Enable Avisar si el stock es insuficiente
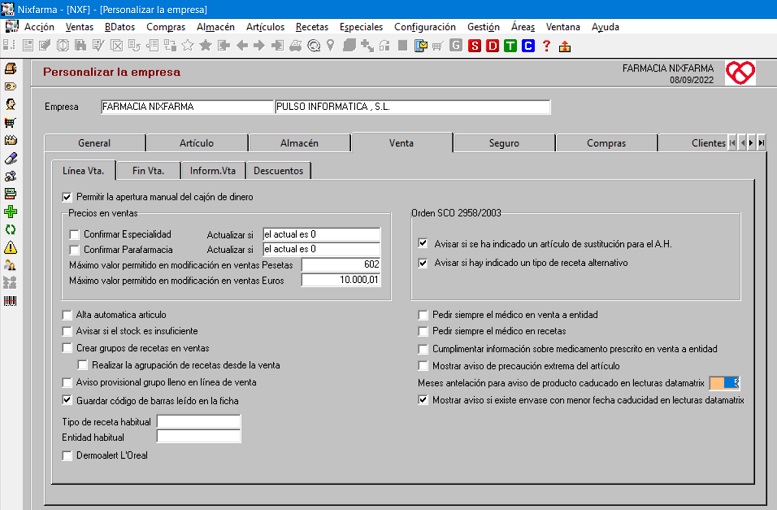Screen dimensions: 777x510 pyautogui.click(x=67, y=331)
